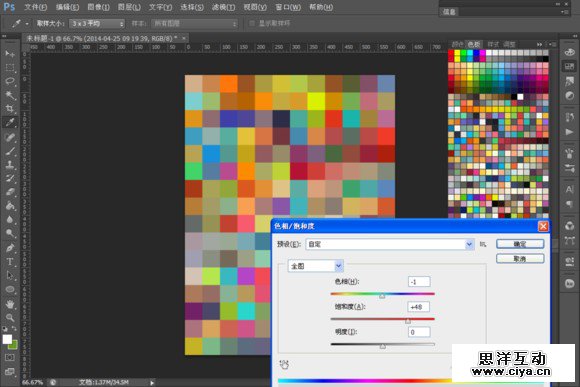Select the Eraser tool

tap(10, 192)
